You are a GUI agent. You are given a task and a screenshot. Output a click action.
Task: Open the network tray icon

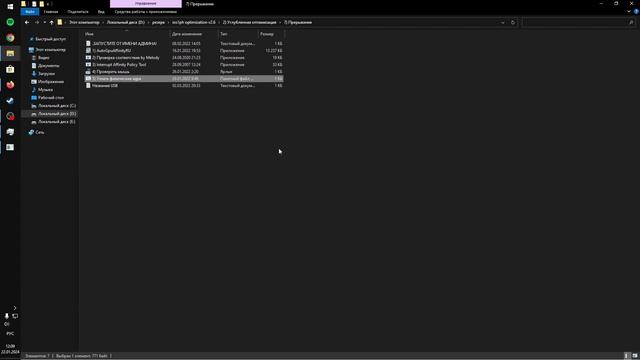click(15, 316)
